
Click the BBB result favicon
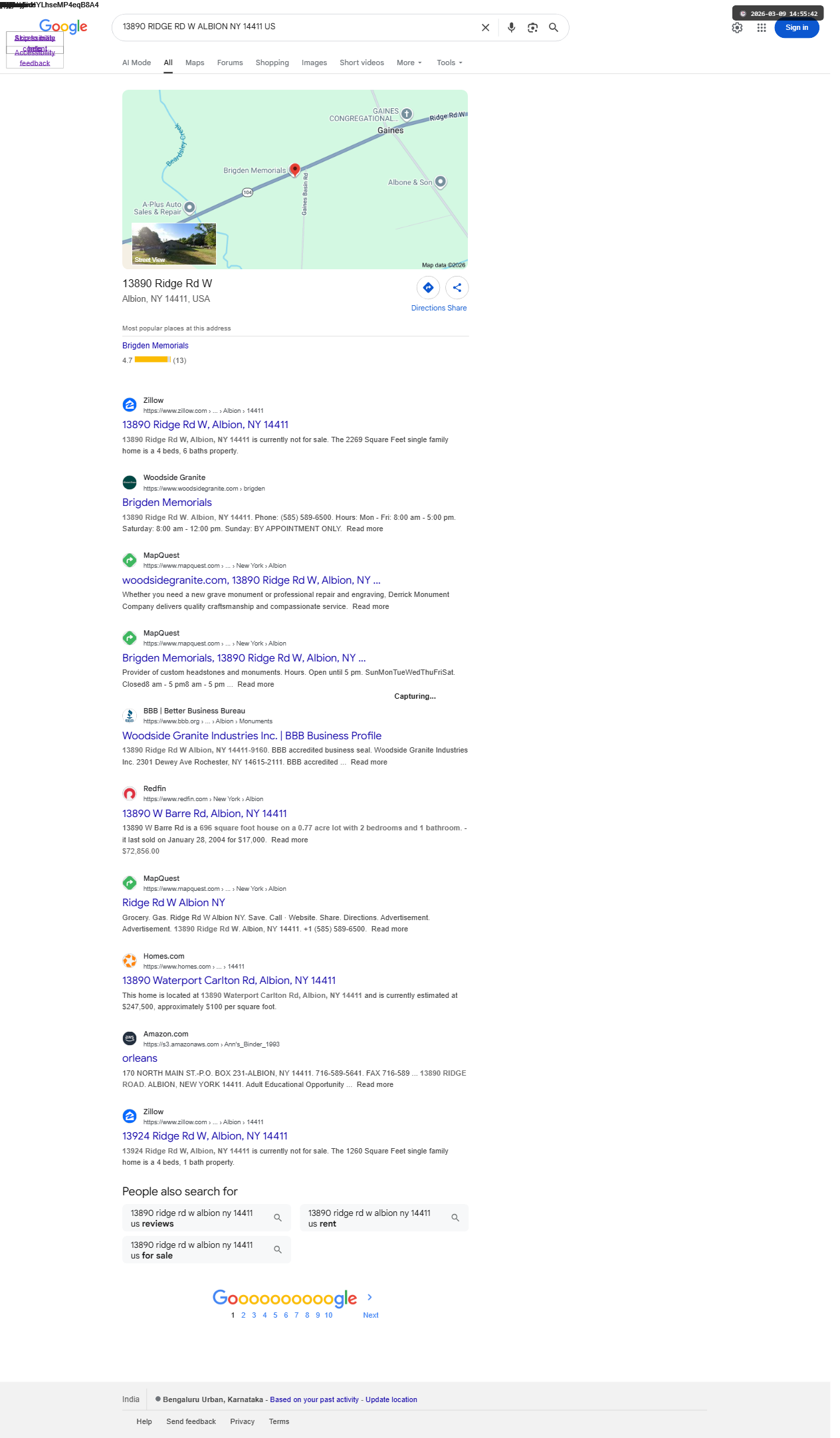130,716
